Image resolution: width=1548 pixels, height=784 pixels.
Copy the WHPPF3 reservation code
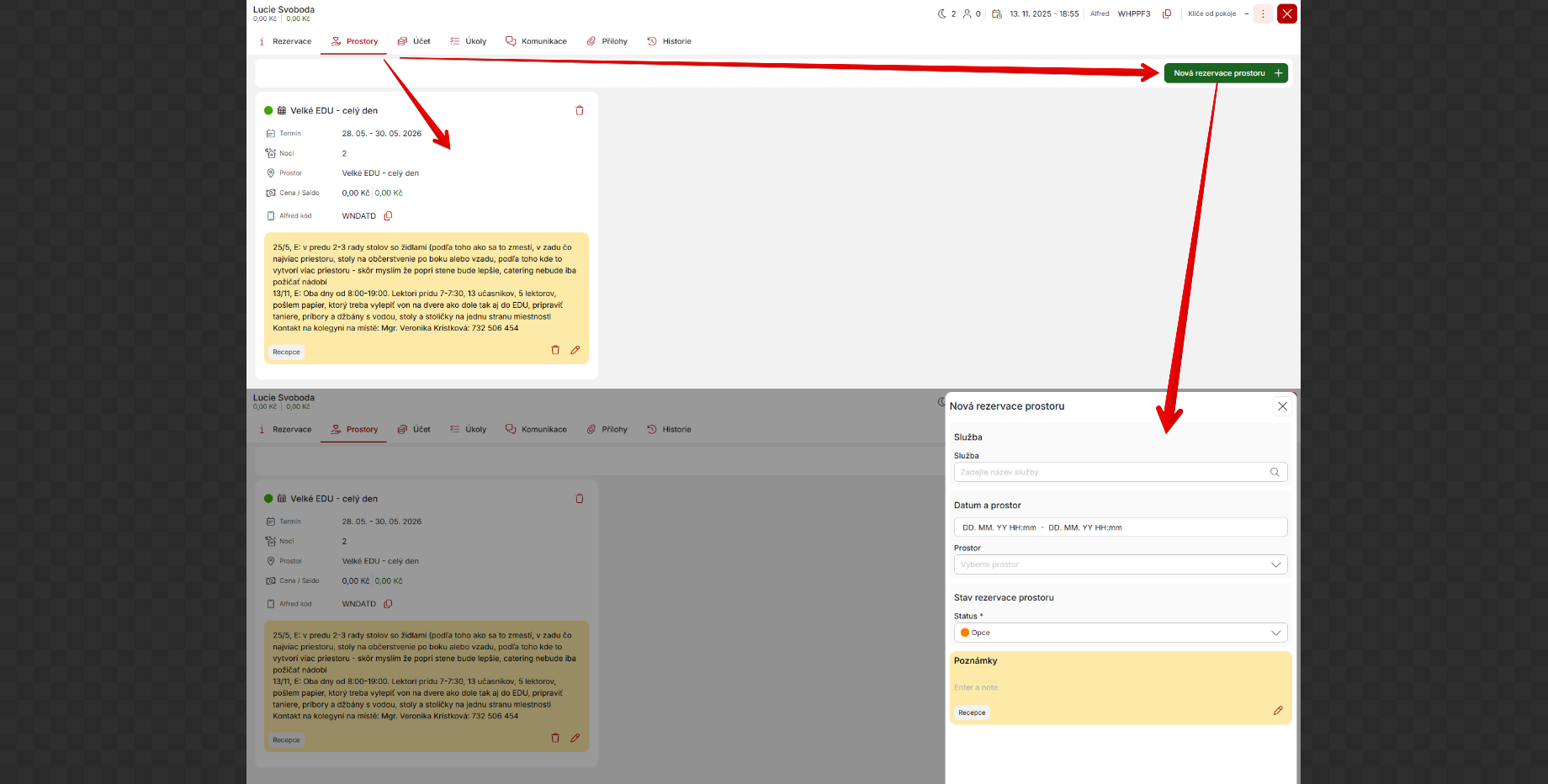pos(1167,13)
